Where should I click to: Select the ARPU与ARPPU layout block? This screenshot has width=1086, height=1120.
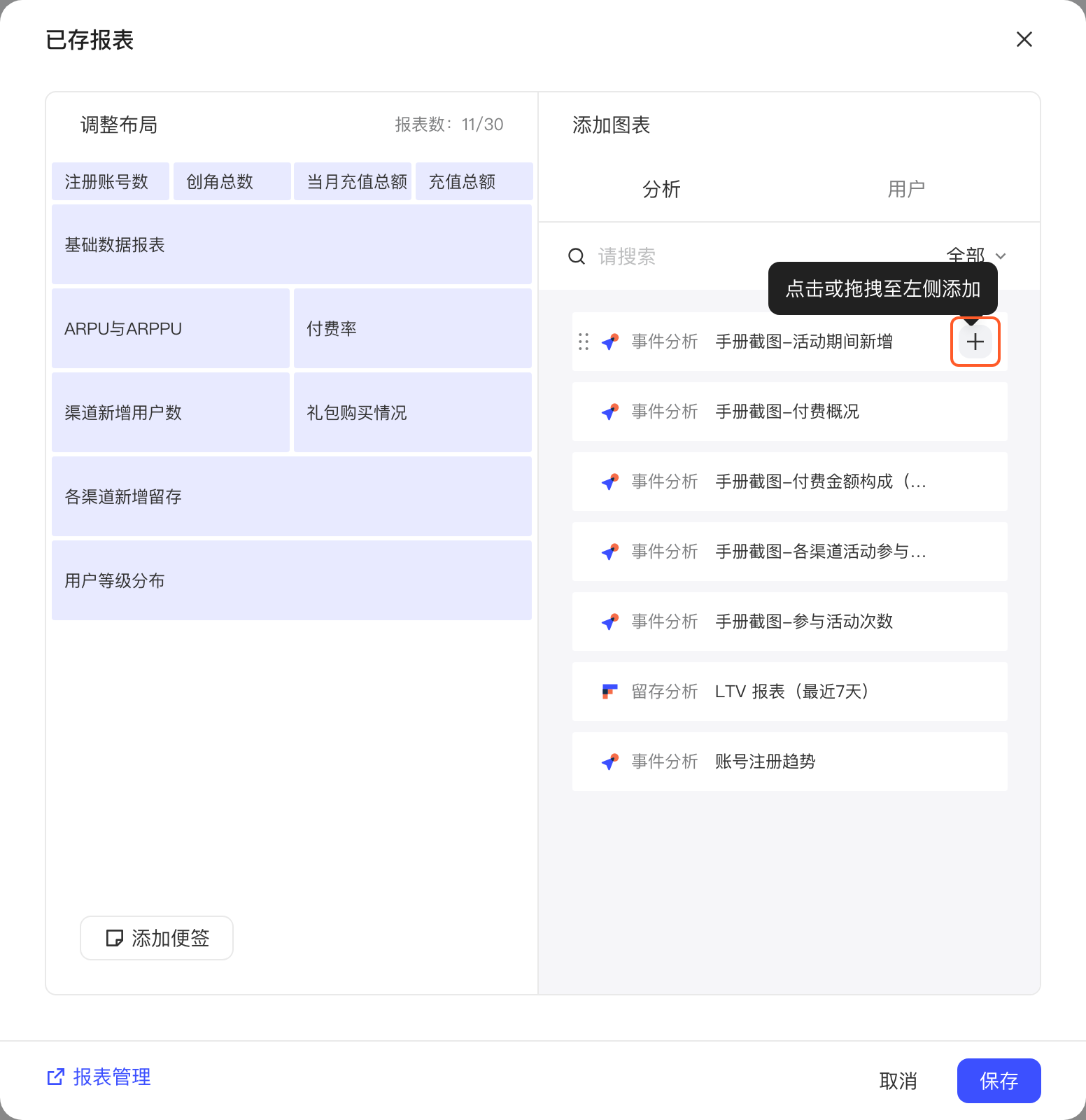171,328
